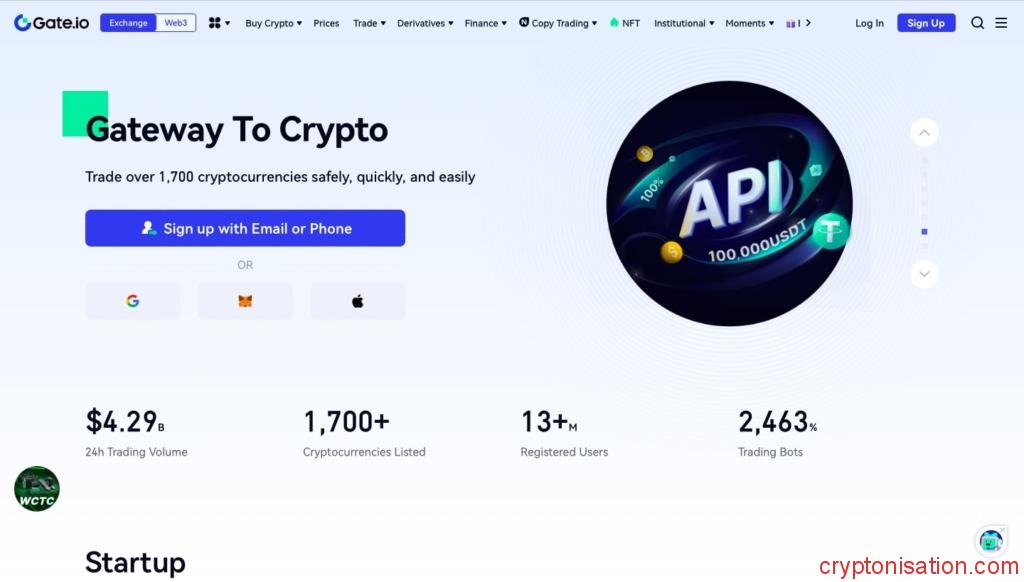Click Sign up with Email or Phone
The width and height of the screenshot is (1024, 582).
click(245, 228)
